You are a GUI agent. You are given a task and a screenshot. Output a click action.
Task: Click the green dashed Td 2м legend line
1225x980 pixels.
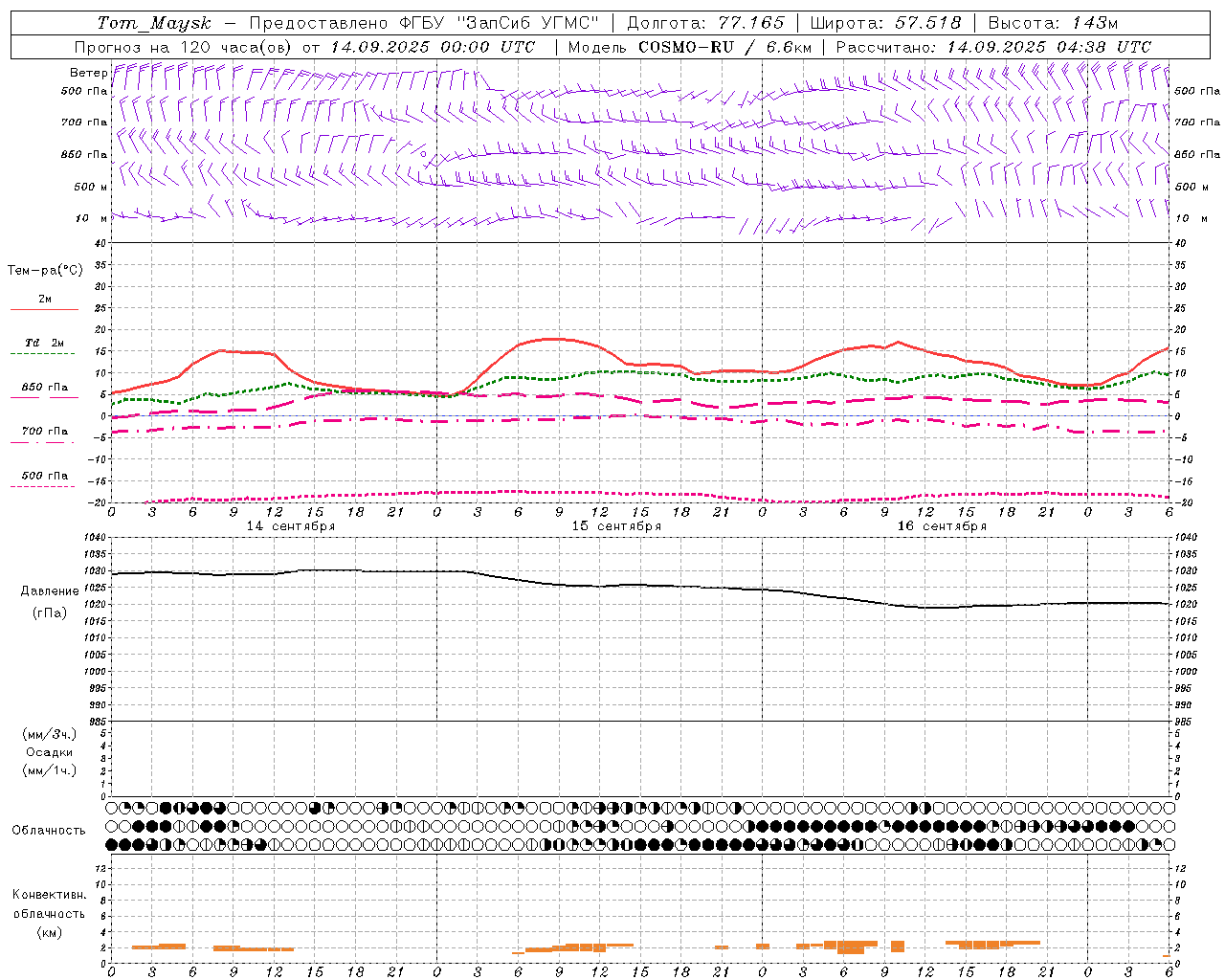[43, 354]
